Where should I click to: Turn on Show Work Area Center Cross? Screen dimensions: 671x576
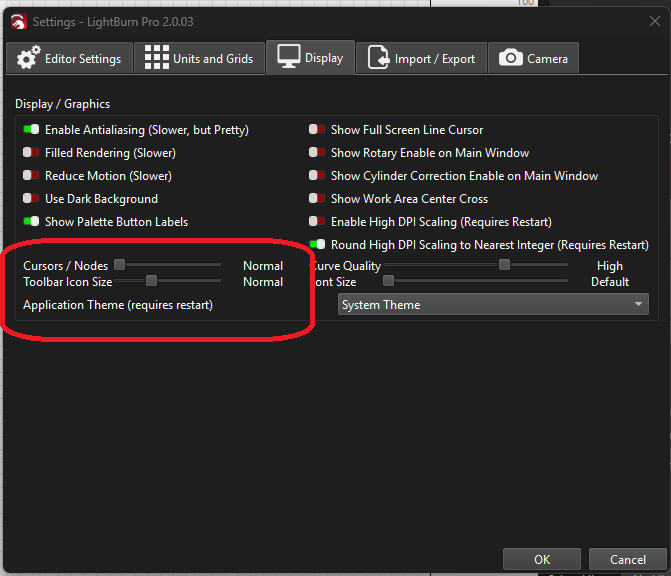pos(318,199)
